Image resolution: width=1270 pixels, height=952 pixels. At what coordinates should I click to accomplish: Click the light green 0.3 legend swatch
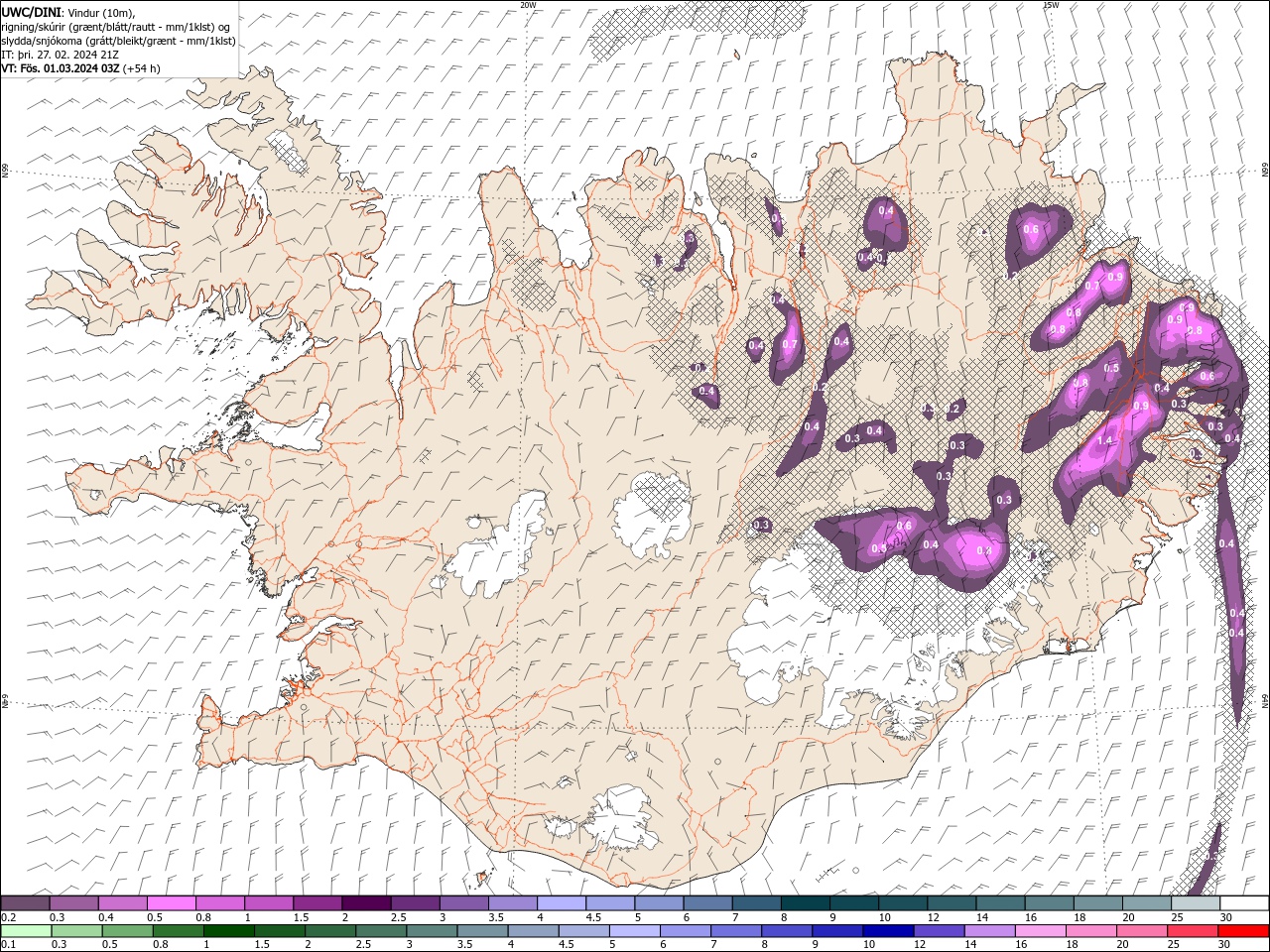coord(76,931)
